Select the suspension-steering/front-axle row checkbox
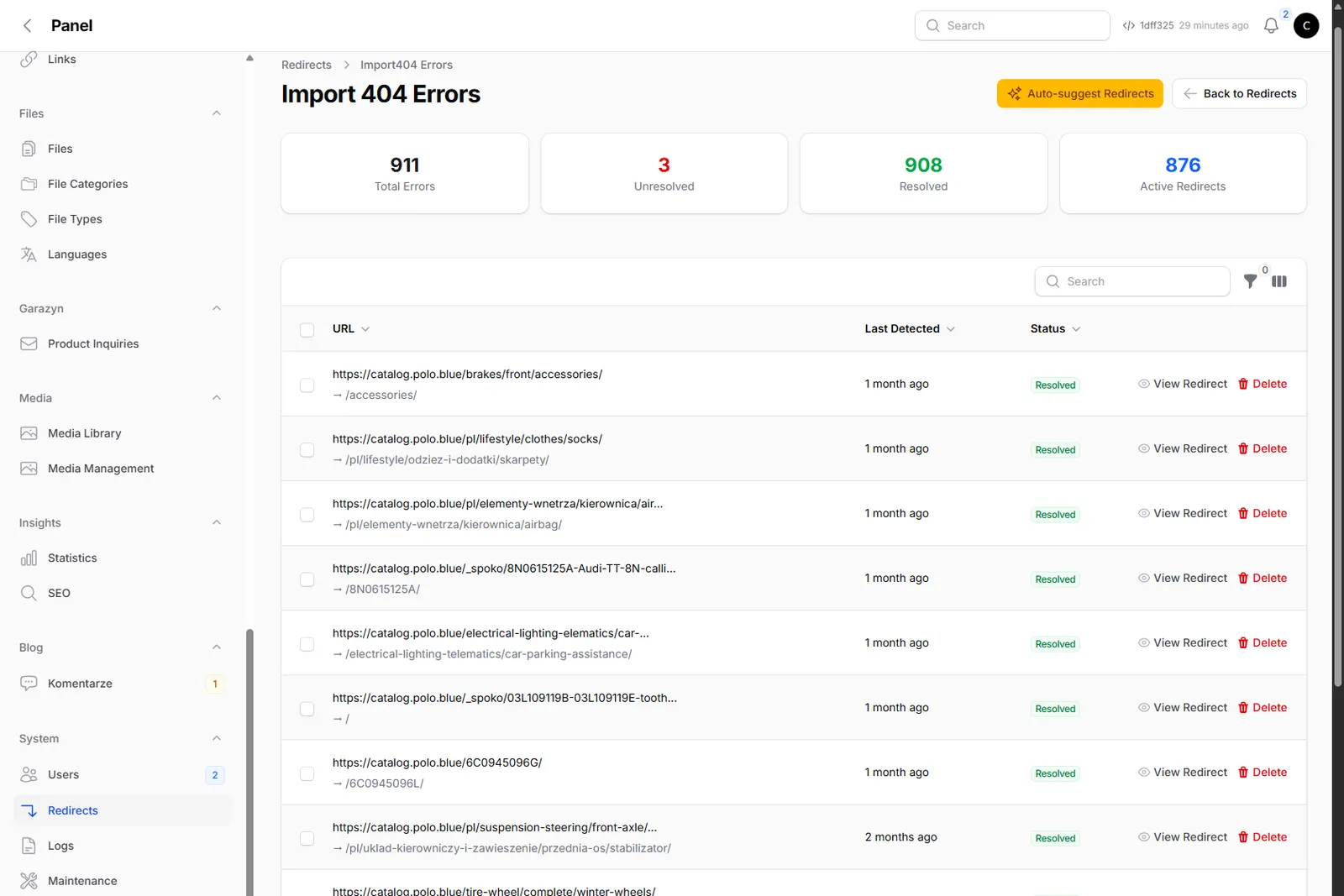This screenshot has height=896, width=1344. [307, 838]
